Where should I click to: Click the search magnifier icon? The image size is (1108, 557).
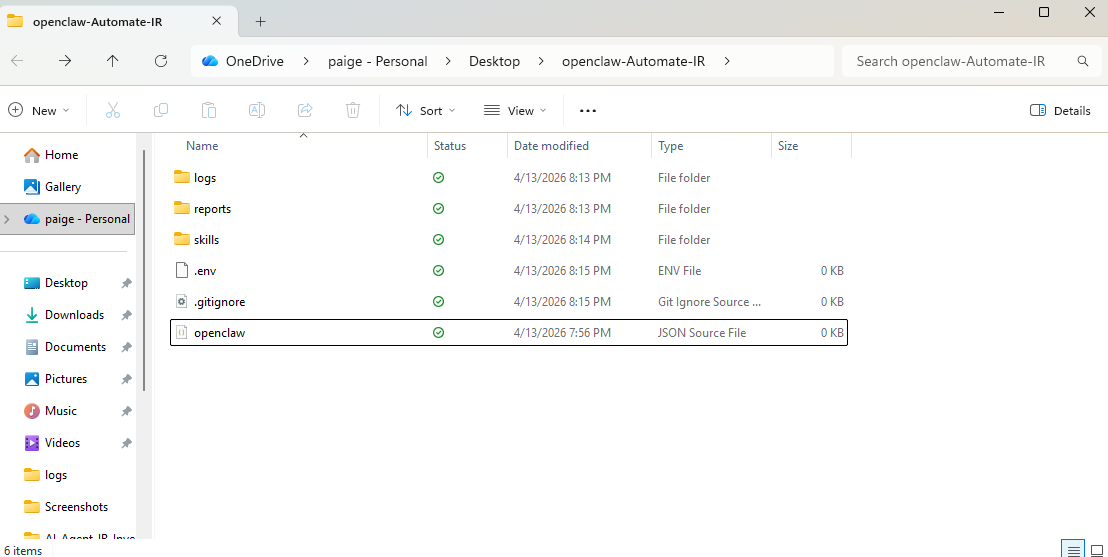(x=1083, y=61)
